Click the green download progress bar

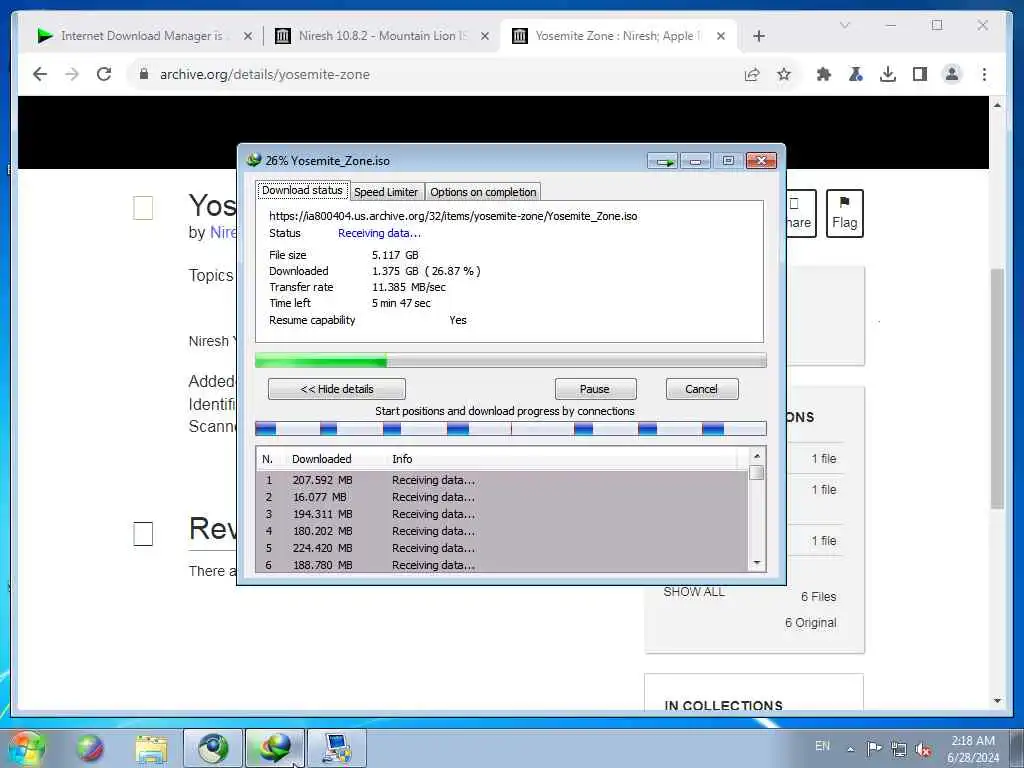pyautogui.click(x=510, y=360)
